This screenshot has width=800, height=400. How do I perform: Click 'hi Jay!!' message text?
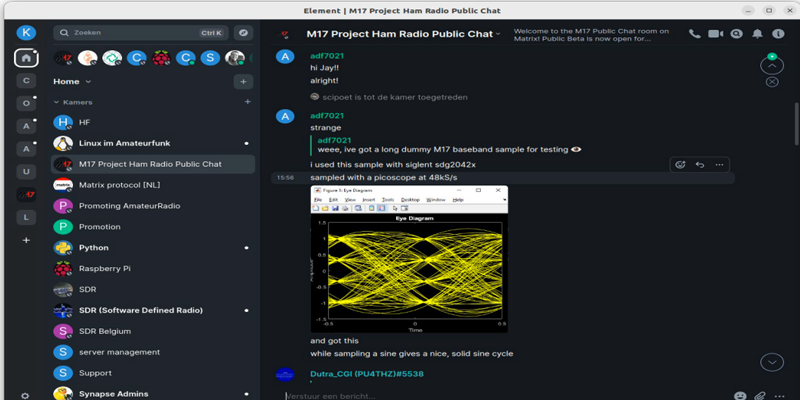[x=324, y=68]
